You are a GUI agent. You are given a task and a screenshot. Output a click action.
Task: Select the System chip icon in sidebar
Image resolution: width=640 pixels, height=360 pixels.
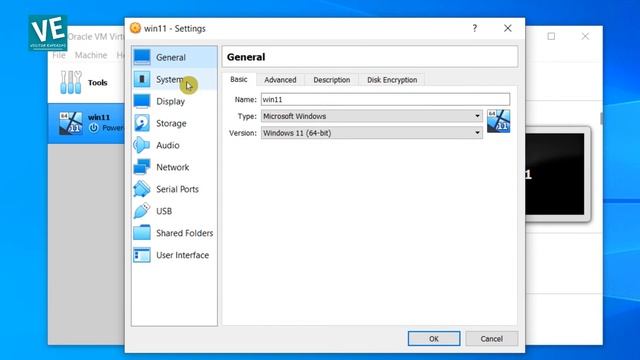click(x=142, y=79)
